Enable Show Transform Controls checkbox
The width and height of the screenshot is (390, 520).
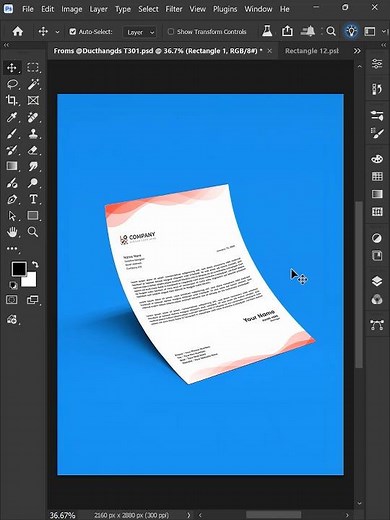click(x=171, y=32)
